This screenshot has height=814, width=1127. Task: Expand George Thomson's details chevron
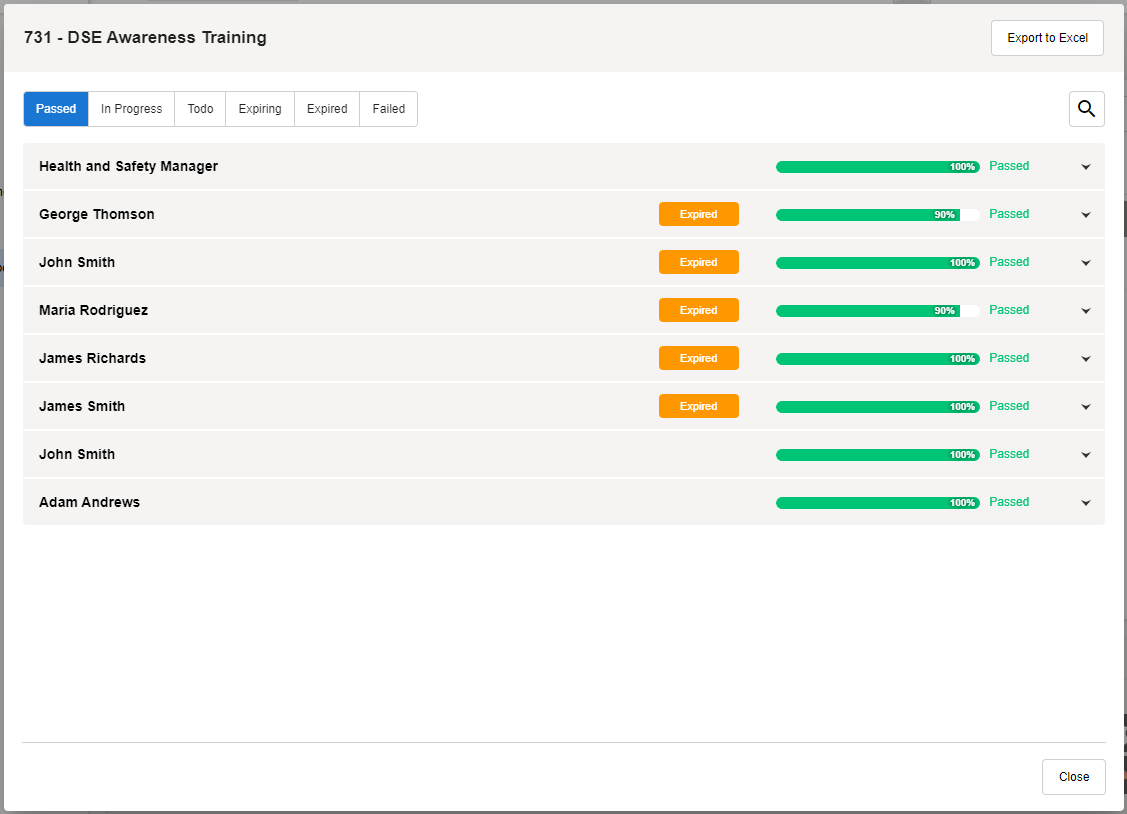(x=1085, y=215)
